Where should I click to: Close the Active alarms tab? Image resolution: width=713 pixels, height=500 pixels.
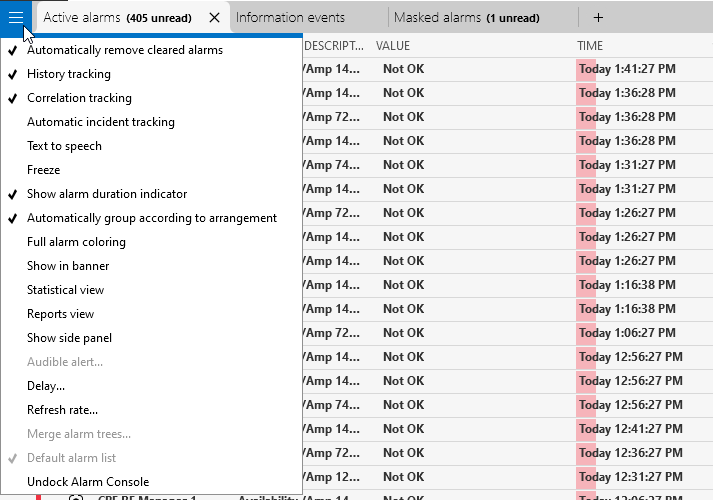tap(214, 18)
